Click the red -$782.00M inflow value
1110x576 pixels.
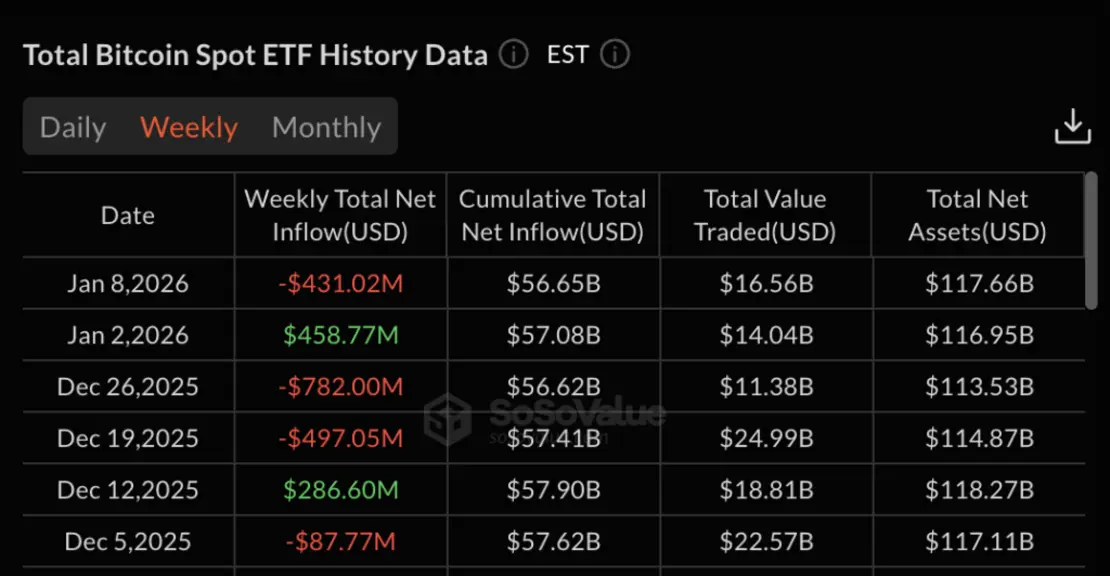pyautogui.click(x=340, y=387)
